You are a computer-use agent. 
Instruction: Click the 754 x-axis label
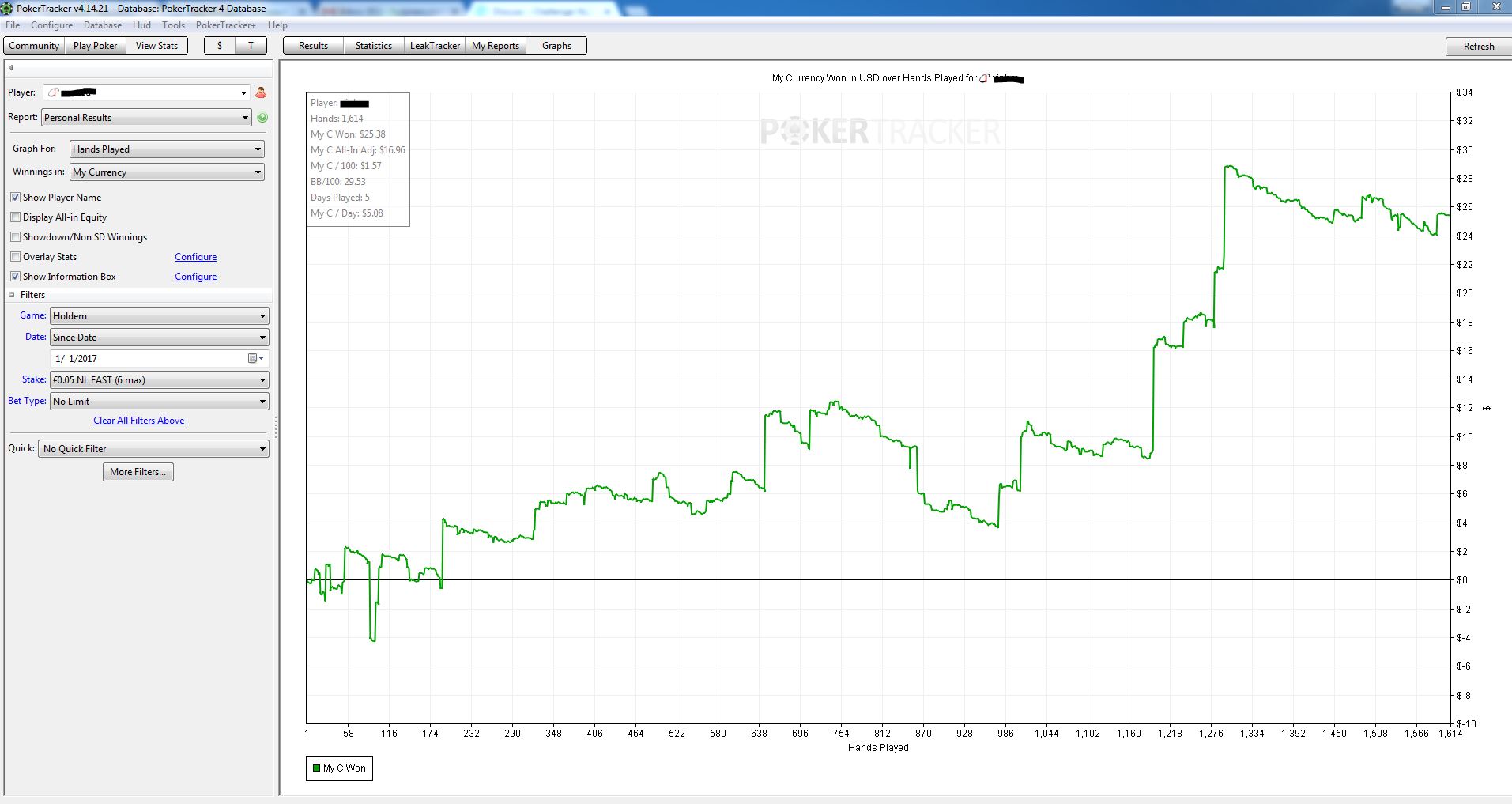(841, 734)
